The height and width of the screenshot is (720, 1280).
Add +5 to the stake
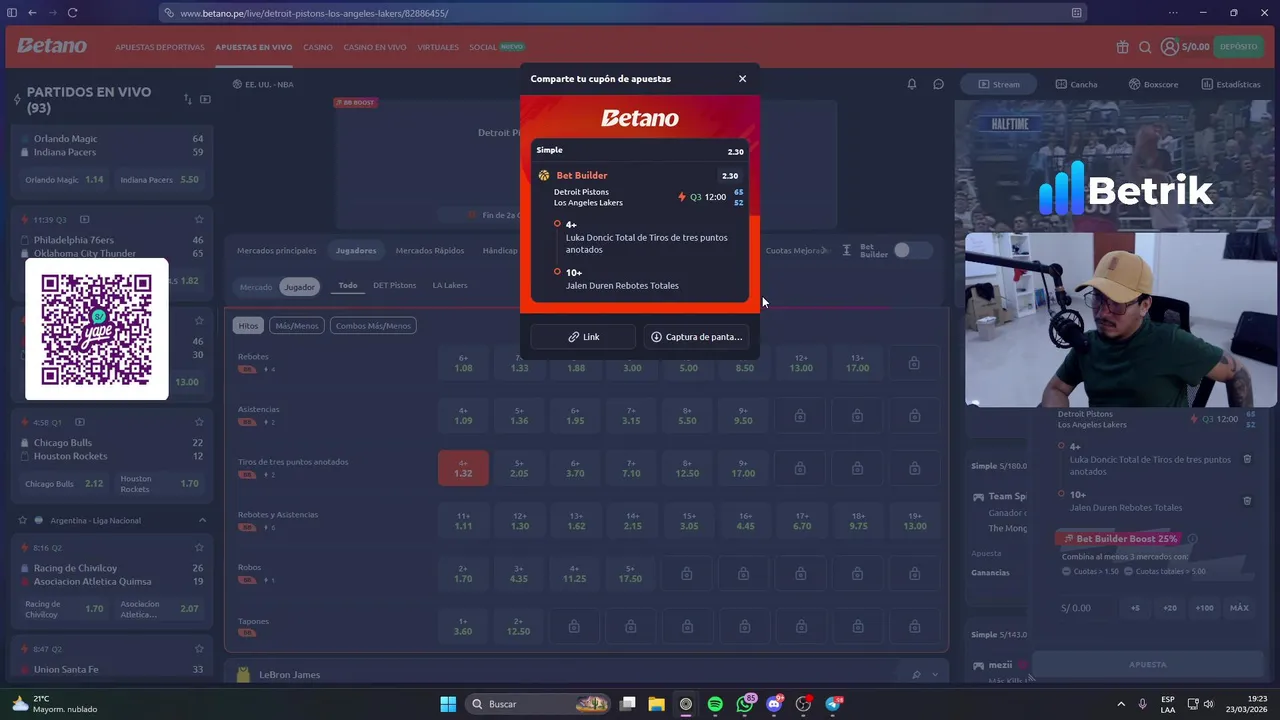tap(1135, 607)
